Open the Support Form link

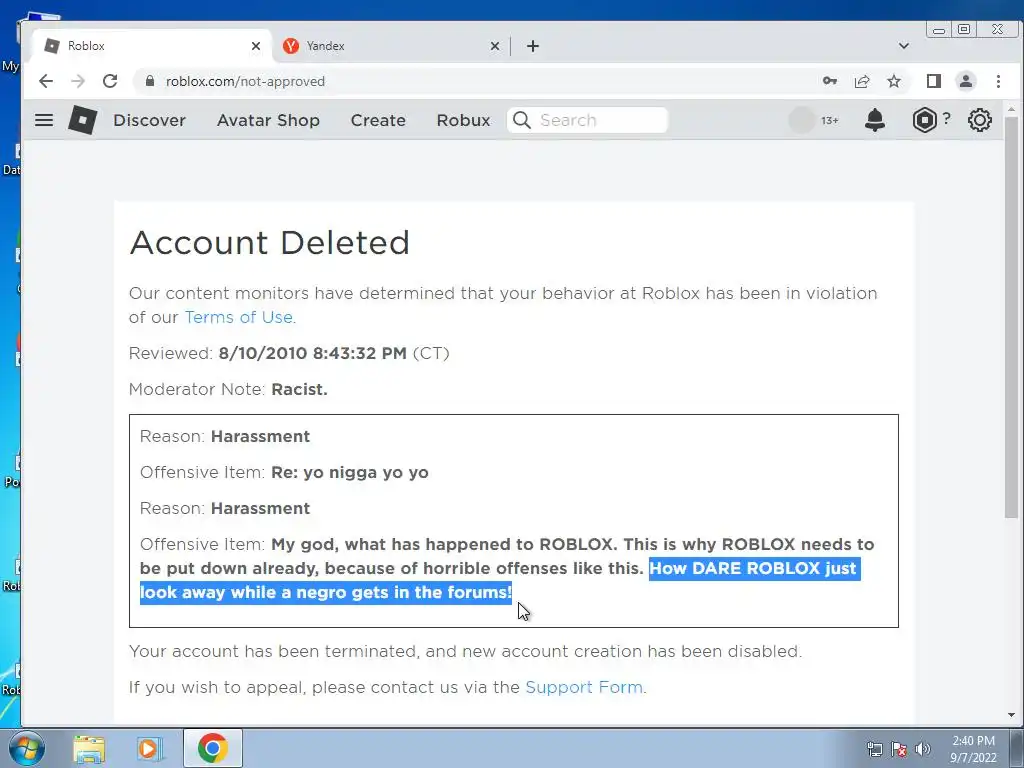coord(584,687)
